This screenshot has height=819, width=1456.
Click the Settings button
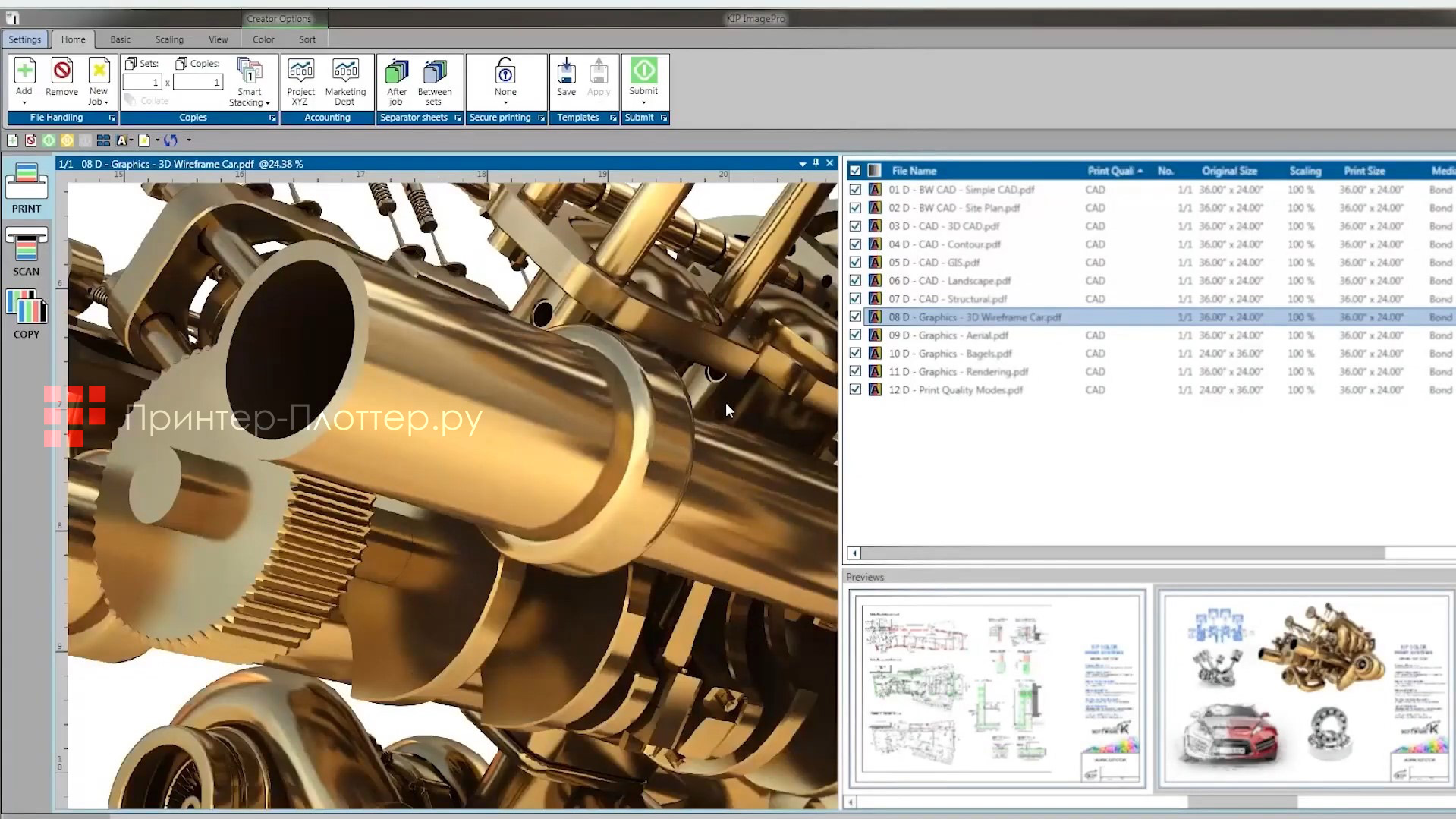25,39
